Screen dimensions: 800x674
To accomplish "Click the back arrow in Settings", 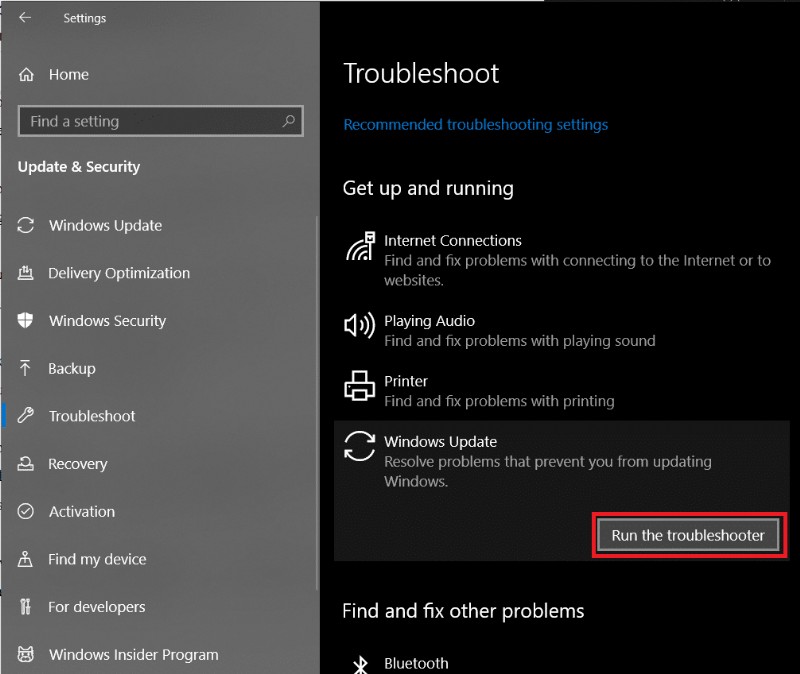I will pos(22,17).
